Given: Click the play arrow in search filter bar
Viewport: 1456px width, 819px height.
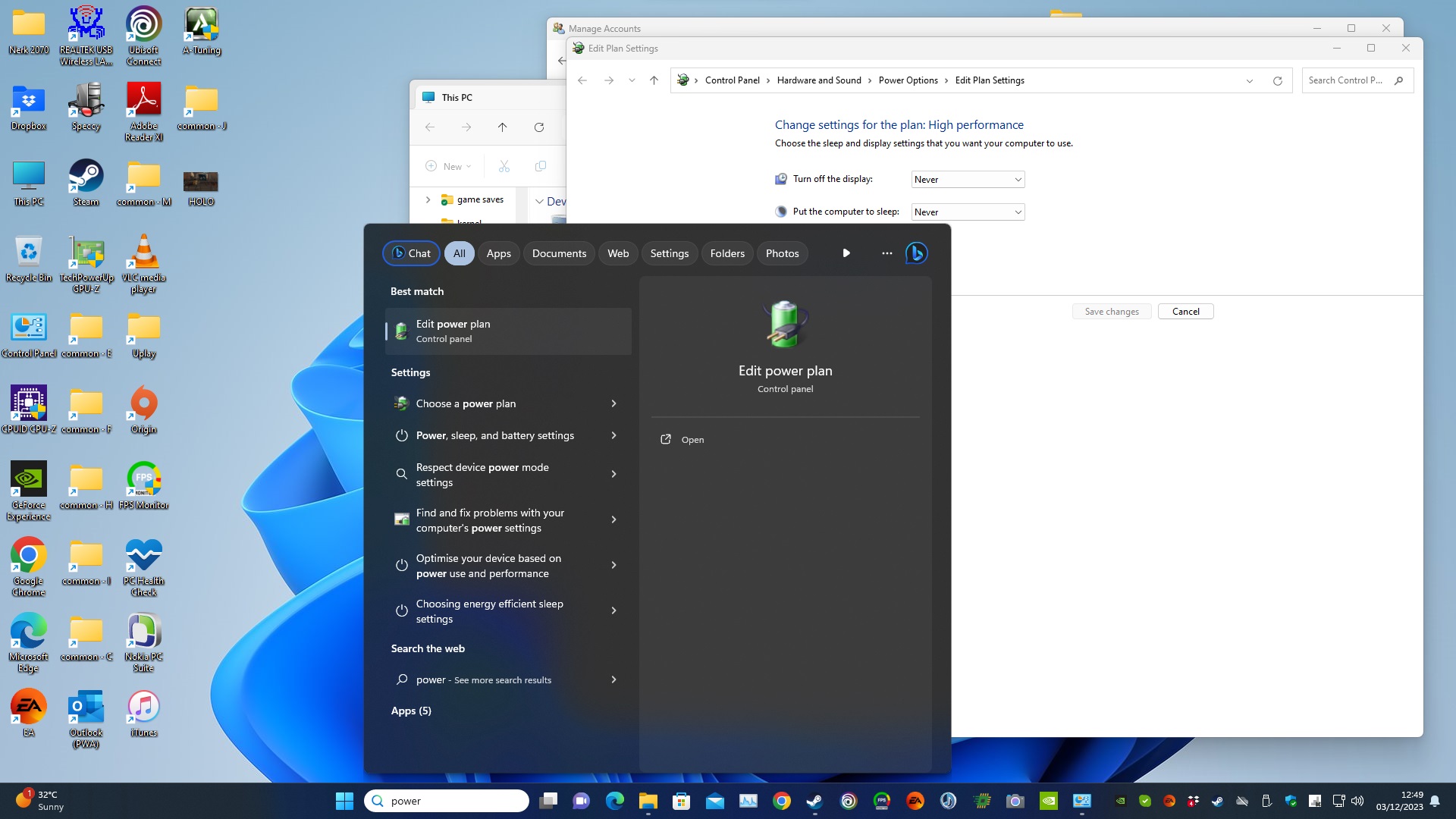Looking at the screenshot, I should (846, 253).
